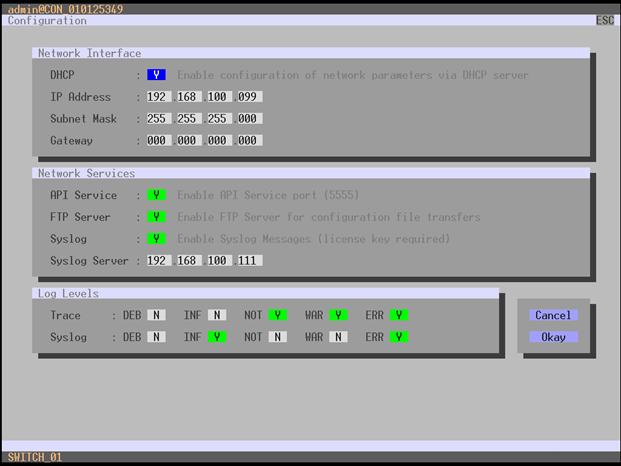Select Subnet Mask second octet field
Viewport: 621px width, 466px height.
[x=189, y=118]
